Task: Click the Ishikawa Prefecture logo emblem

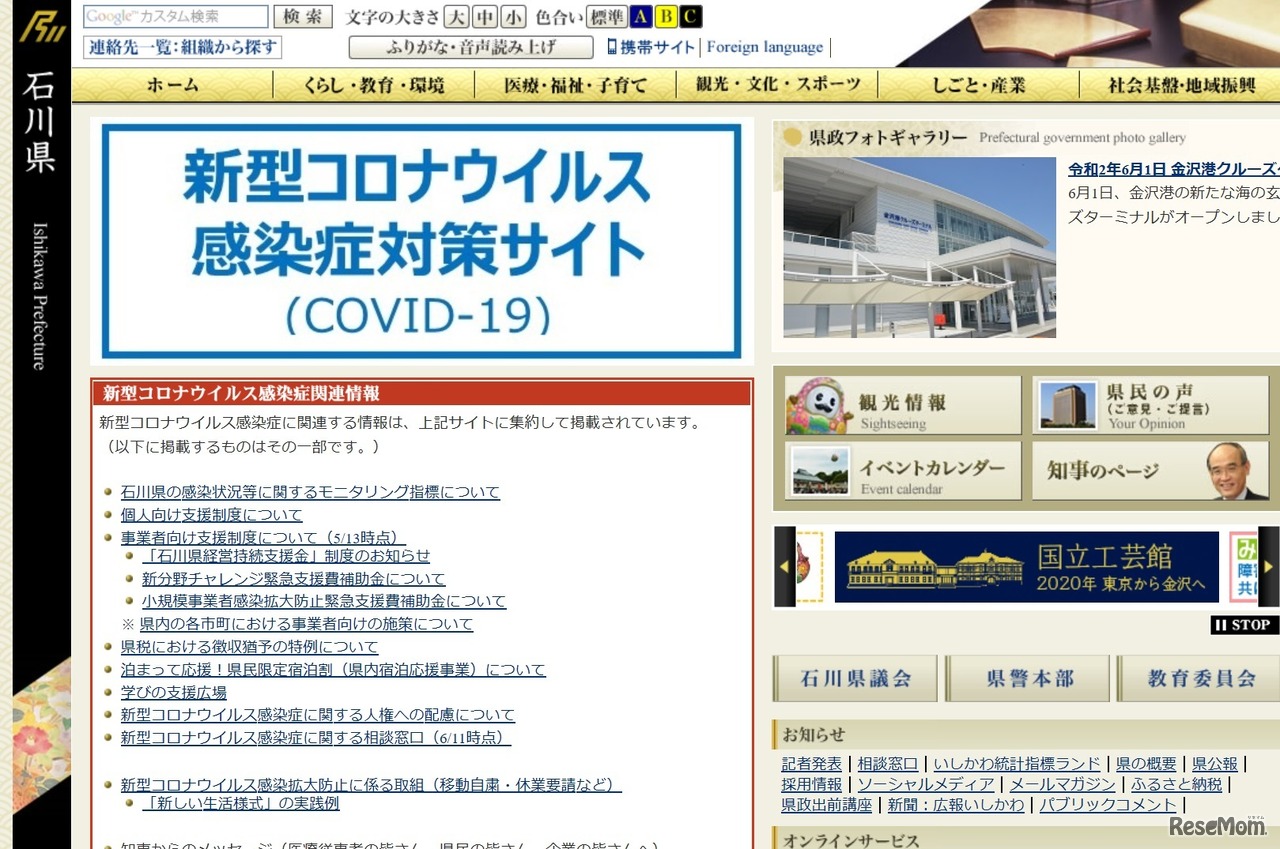Action: 42,27
